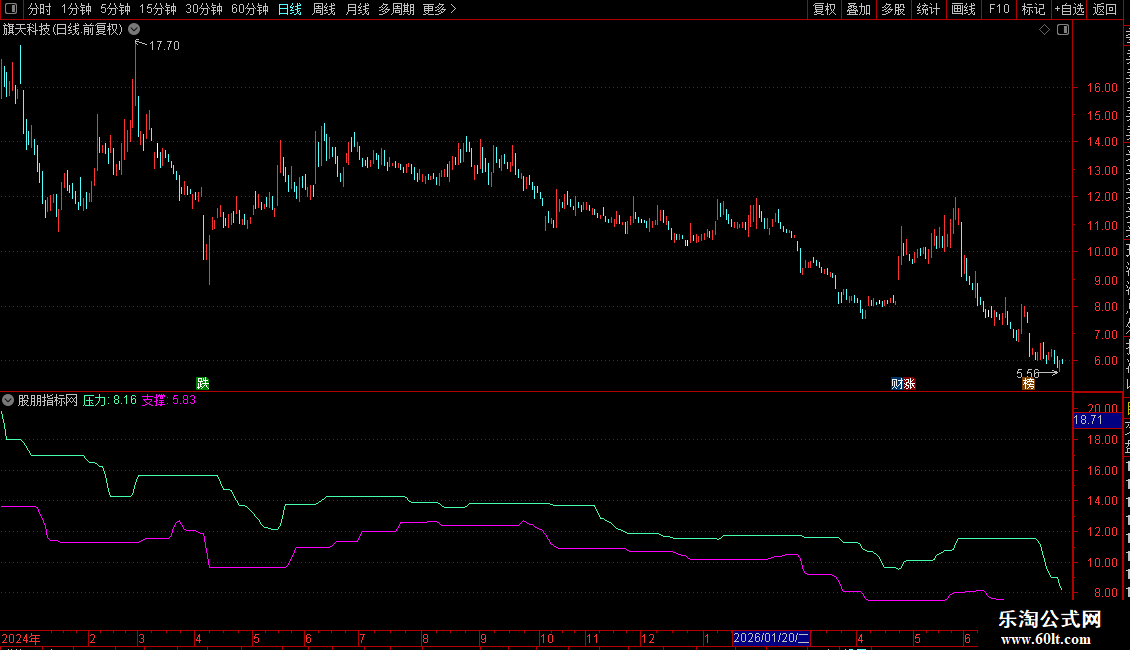Toggle the chart panel layout icon
This screenshot has height=650, width=1130.
tap(1063, 30)
